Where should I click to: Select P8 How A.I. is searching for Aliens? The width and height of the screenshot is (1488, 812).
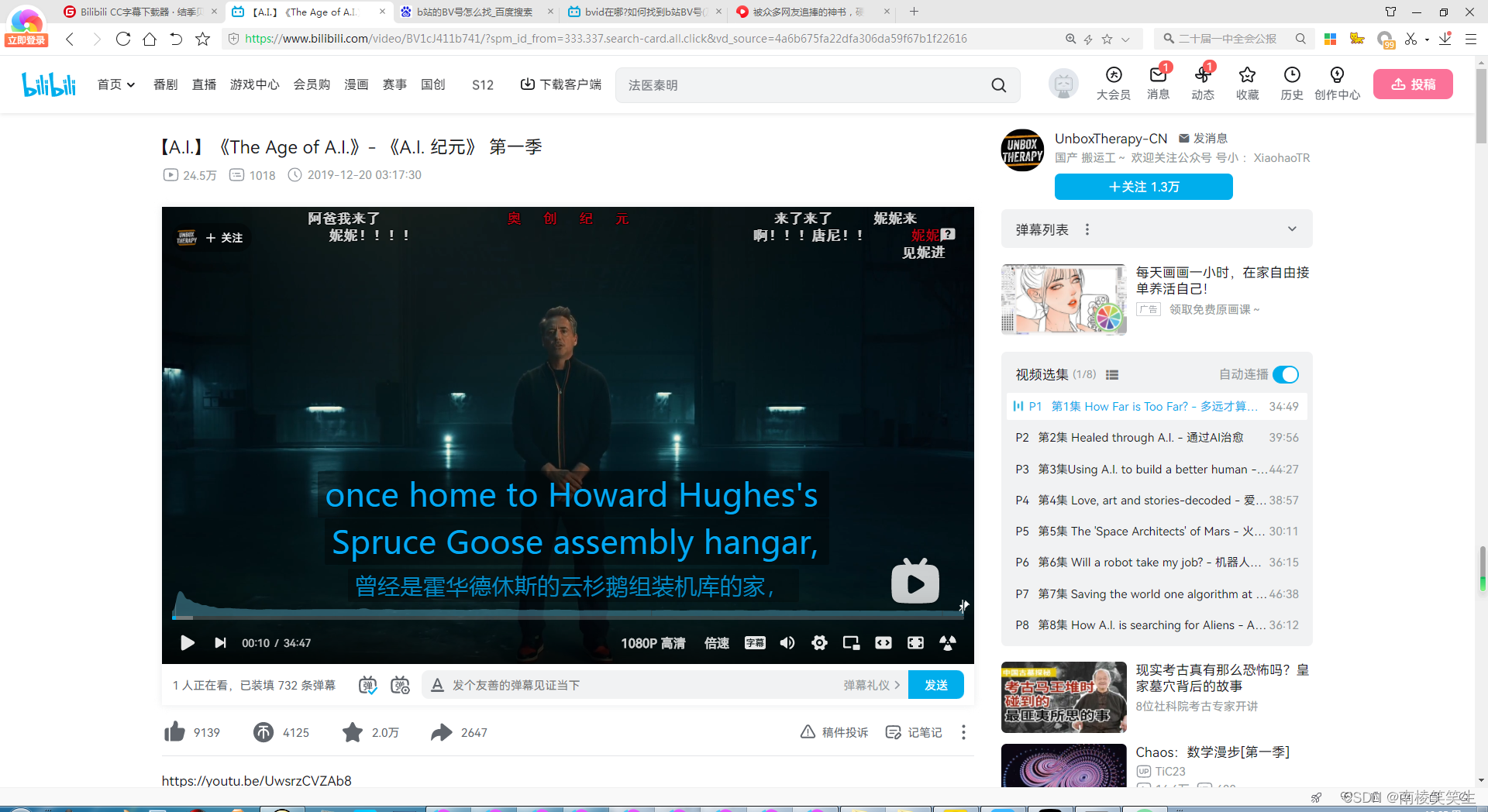[1157, 625]
